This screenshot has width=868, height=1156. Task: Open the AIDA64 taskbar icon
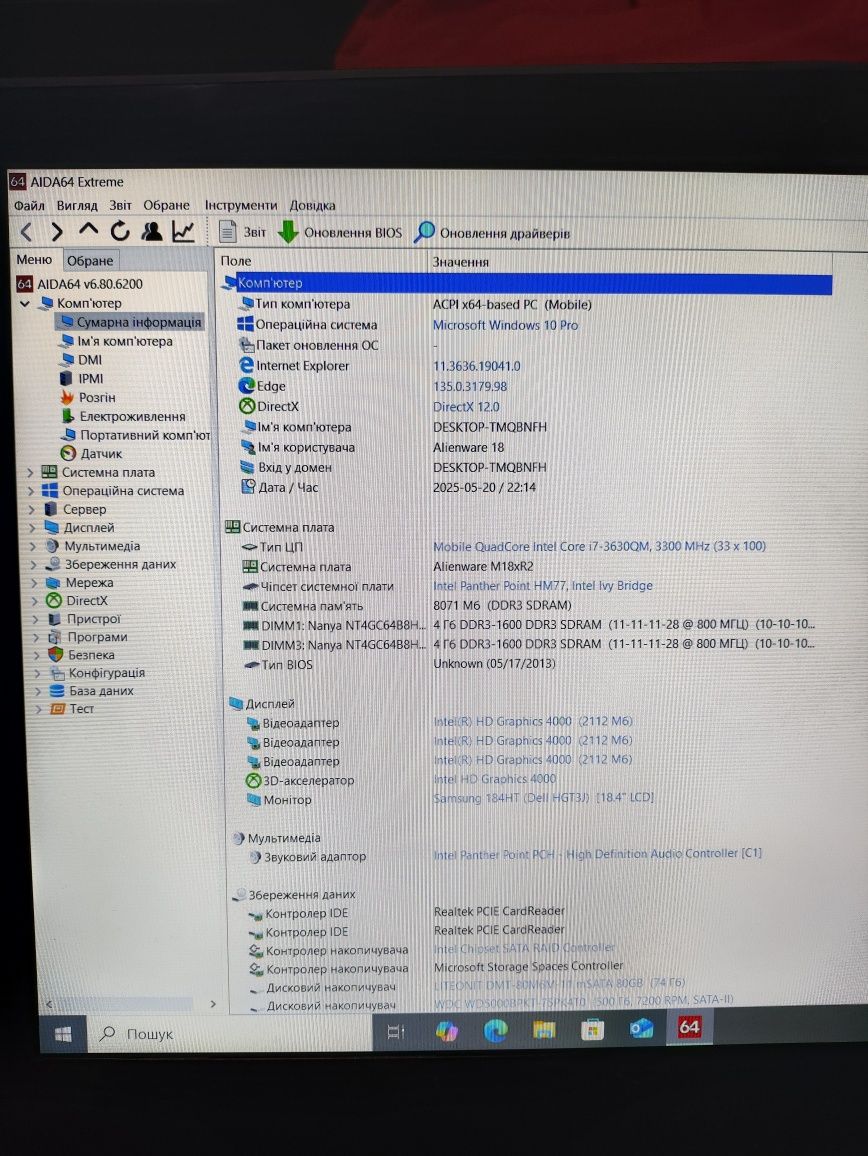689,1027
